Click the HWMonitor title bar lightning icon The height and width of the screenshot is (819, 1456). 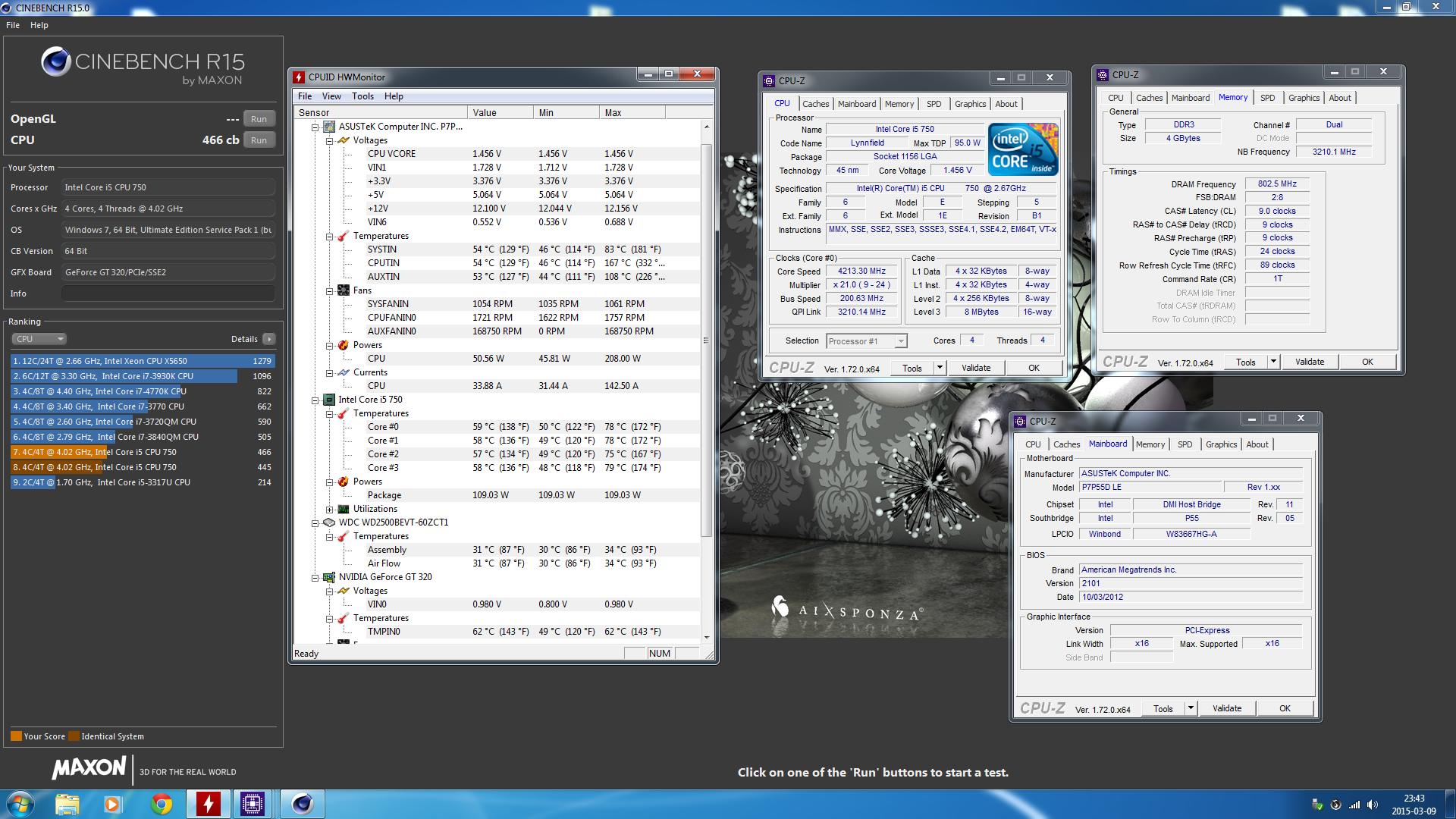[299, 77]
